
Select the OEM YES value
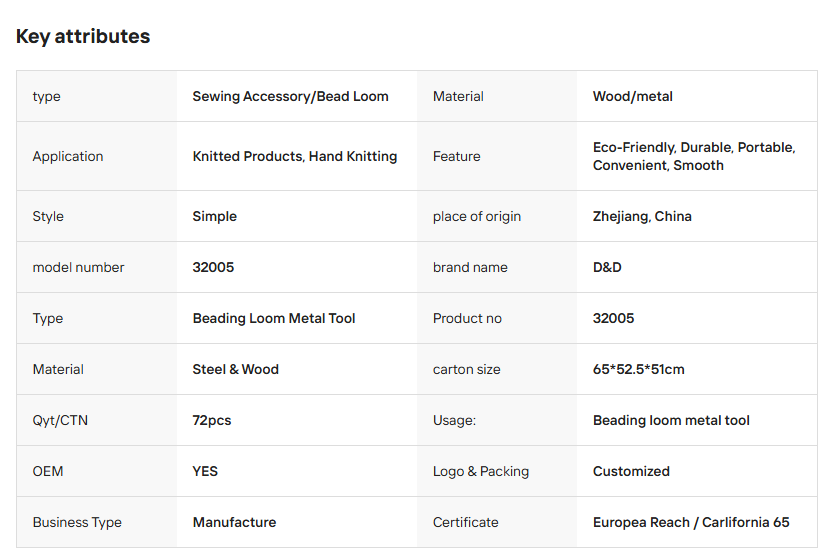click(205, 471)
